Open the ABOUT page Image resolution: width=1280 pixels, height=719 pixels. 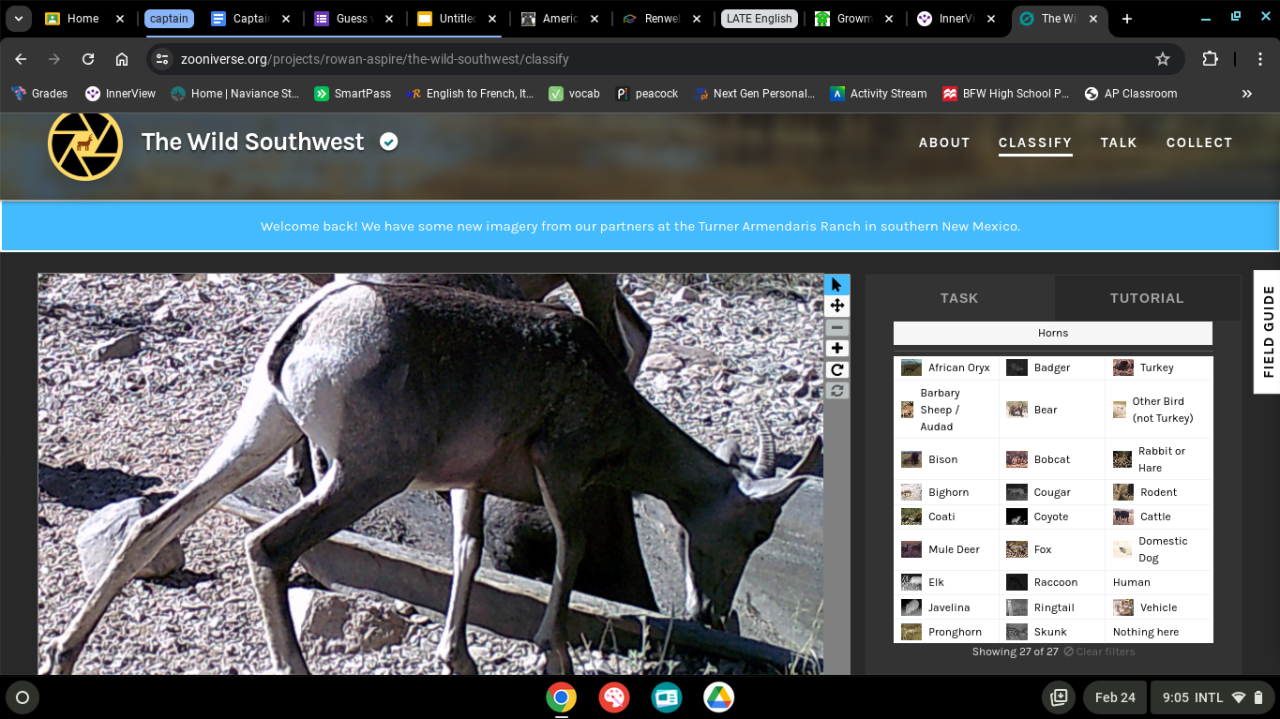944,143
